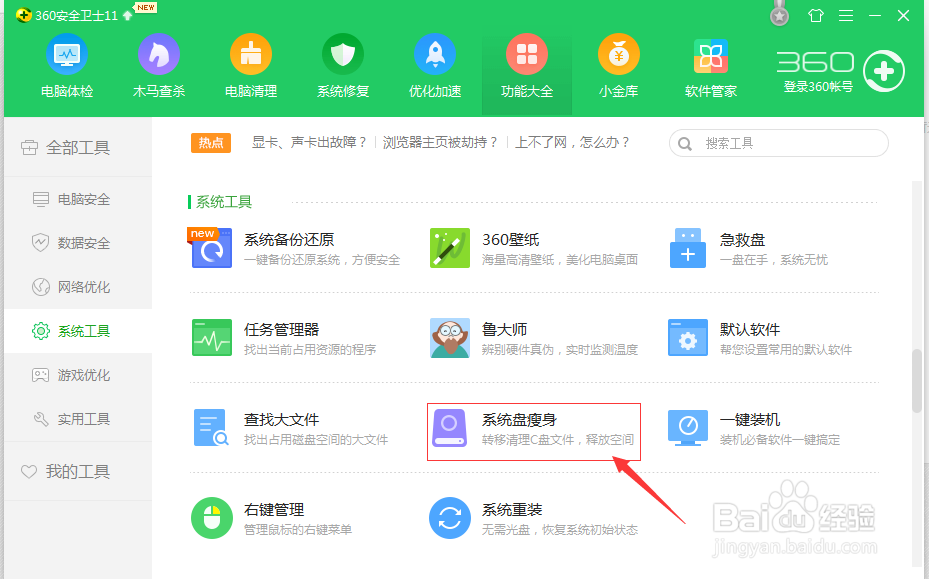Open link 显卡、声卡出故障？
The width and height of the screenshot is (929, 579).
309,142
